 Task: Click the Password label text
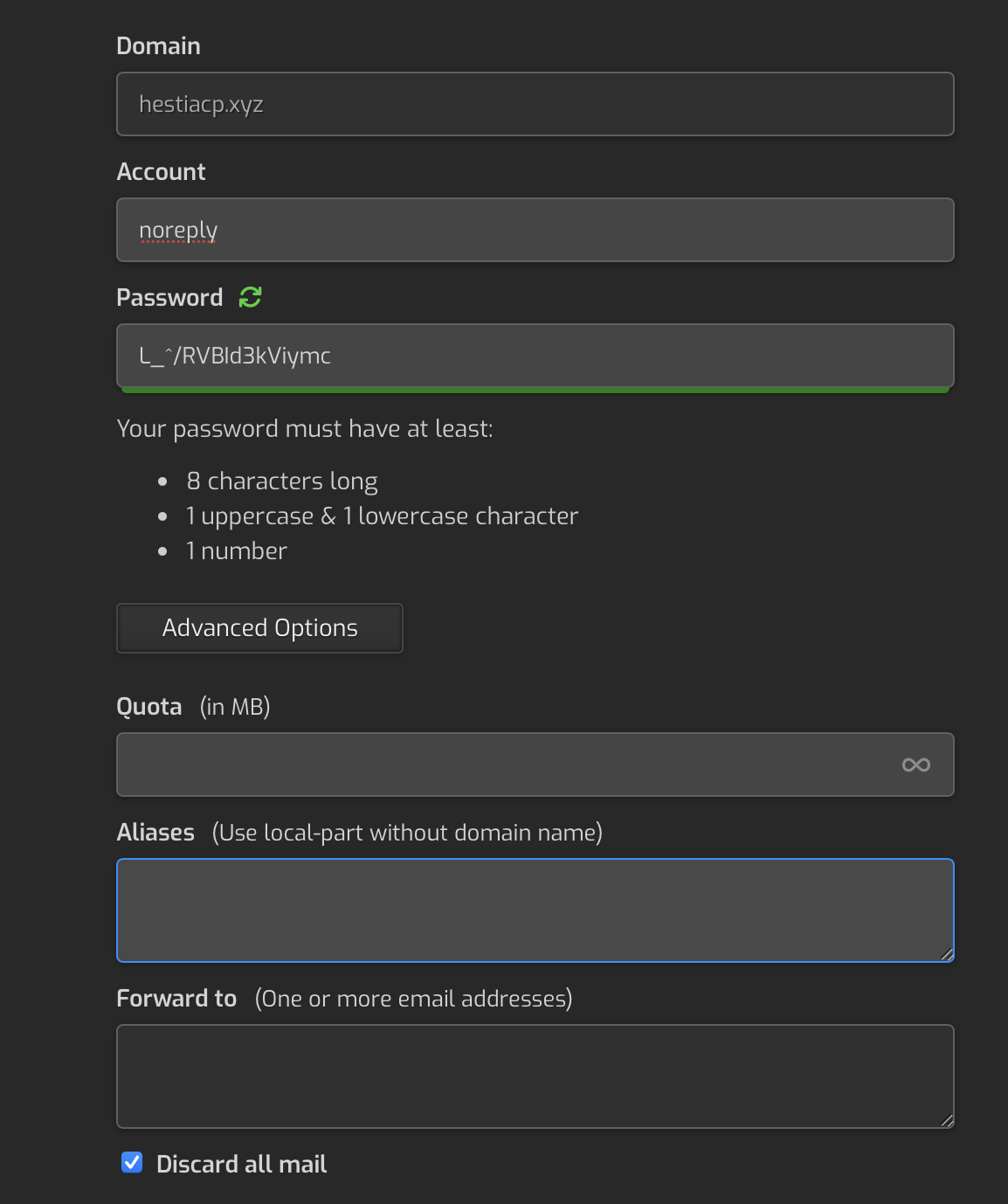click(170, 297)
